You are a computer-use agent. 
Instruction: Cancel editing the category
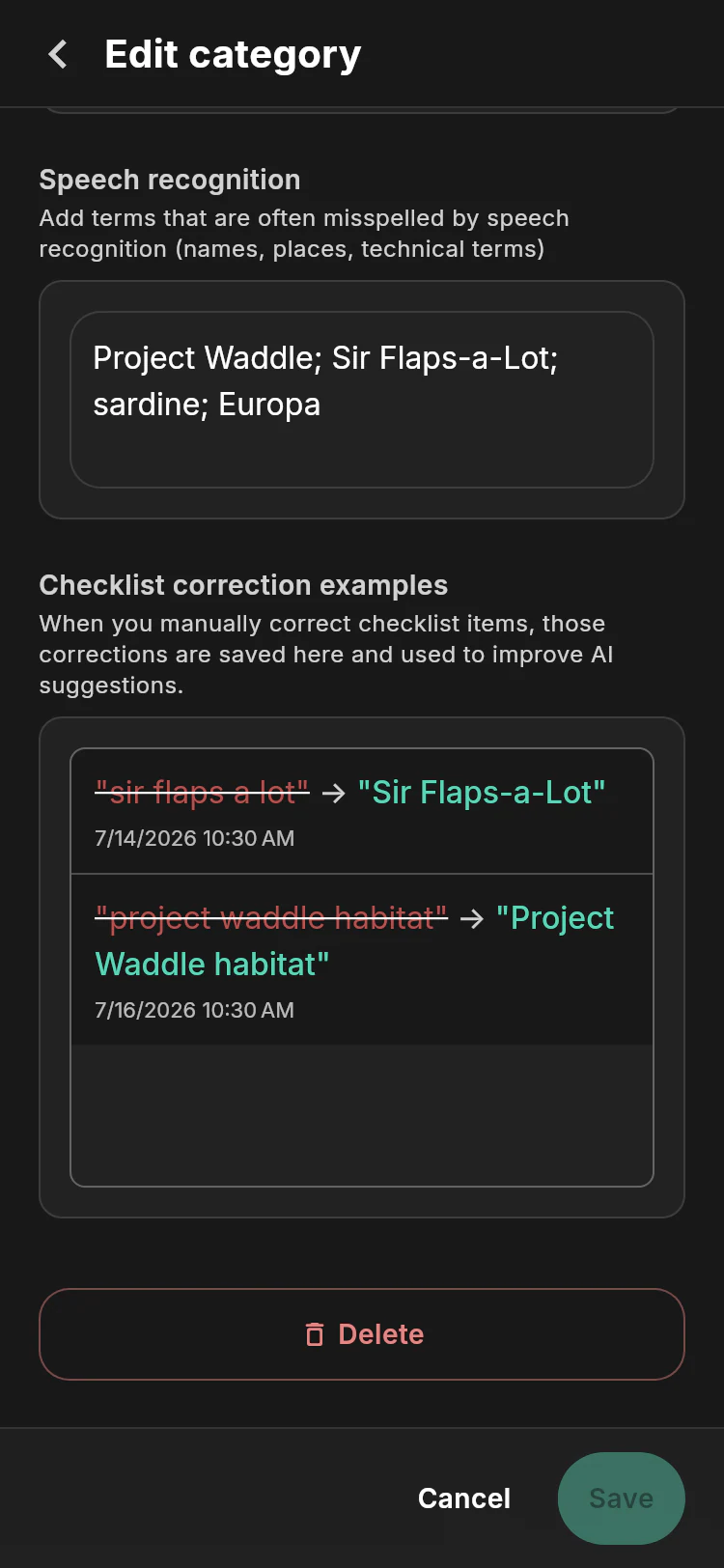click(464, 1498)
